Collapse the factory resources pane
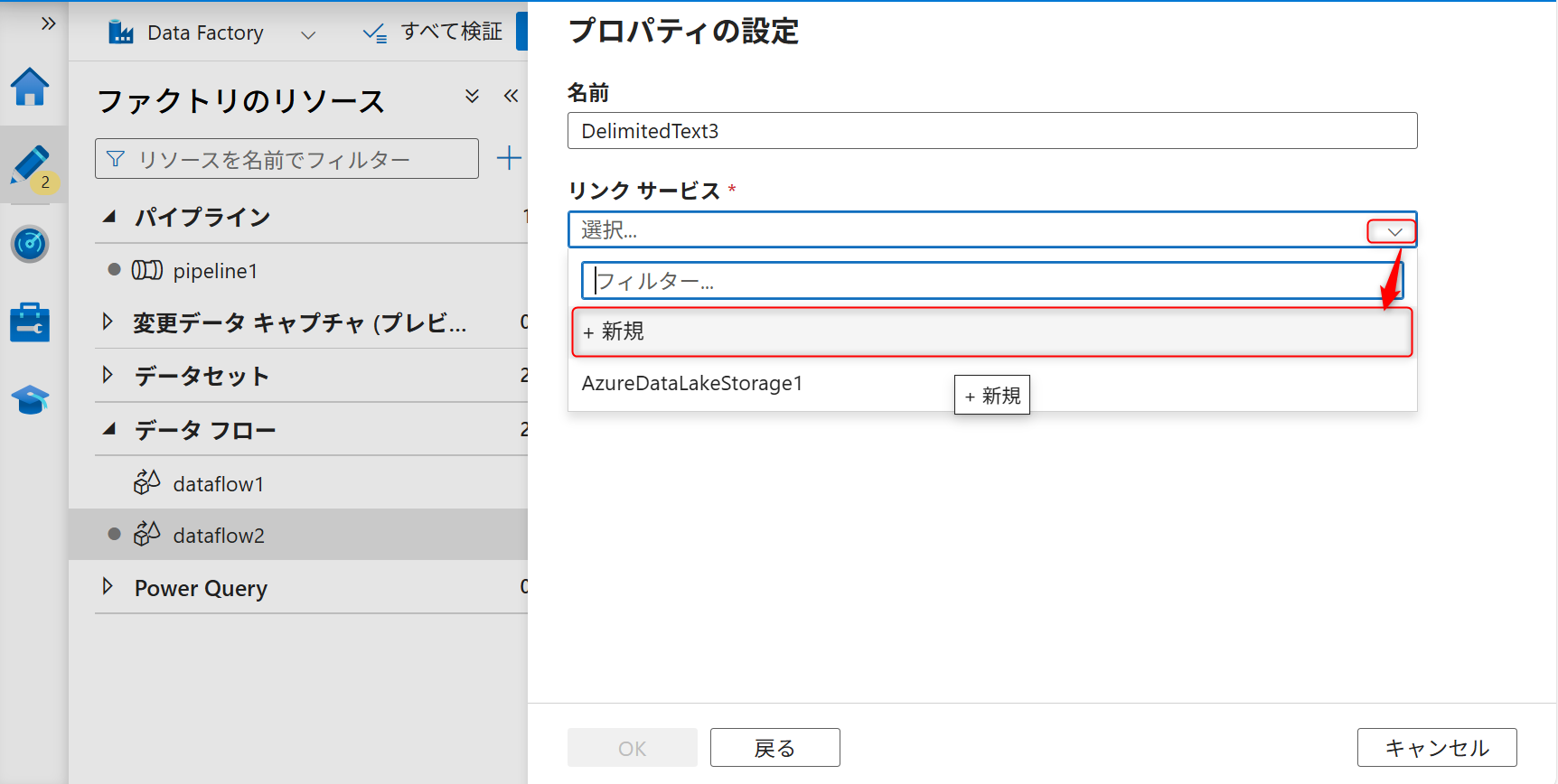 pyautogui.click(x=511, y=96)
